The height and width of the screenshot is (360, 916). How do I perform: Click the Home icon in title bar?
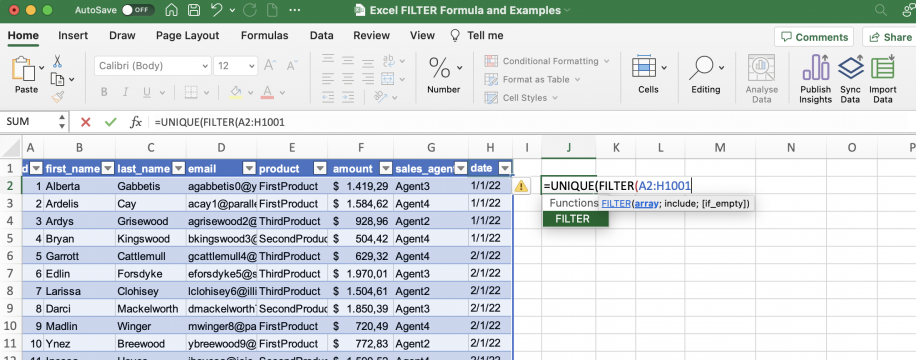click(172, 11)
